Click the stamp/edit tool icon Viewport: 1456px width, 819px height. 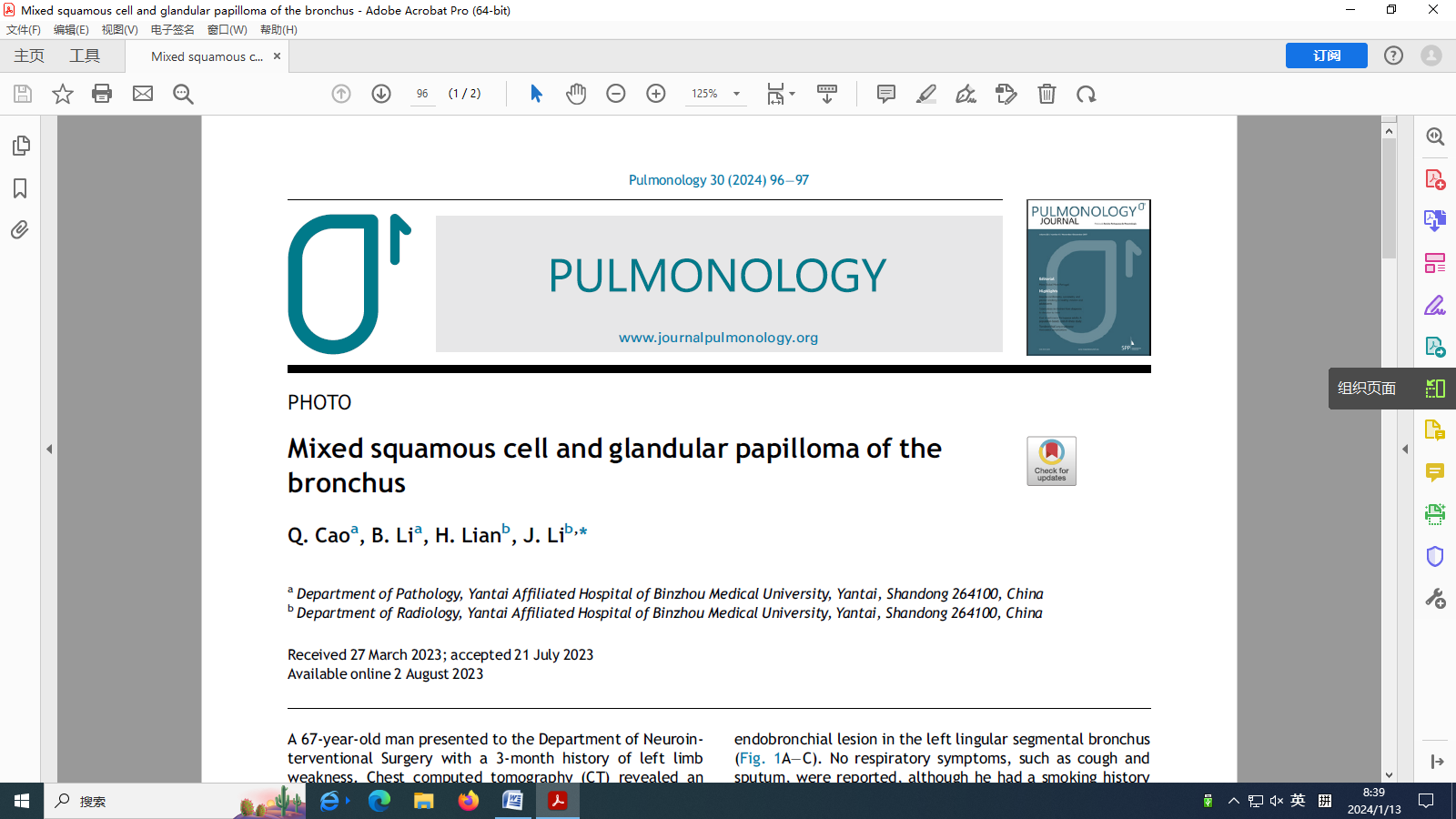[1006, 94]
